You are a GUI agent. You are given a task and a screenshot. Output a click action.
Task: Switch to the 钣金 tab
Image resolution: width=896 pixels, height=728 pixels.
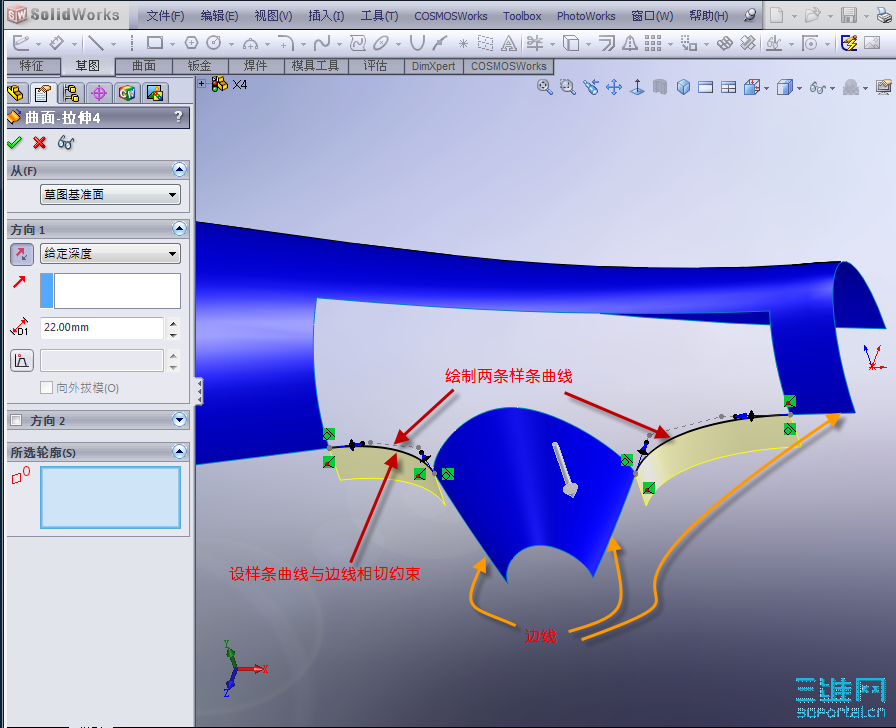point(199,66)
